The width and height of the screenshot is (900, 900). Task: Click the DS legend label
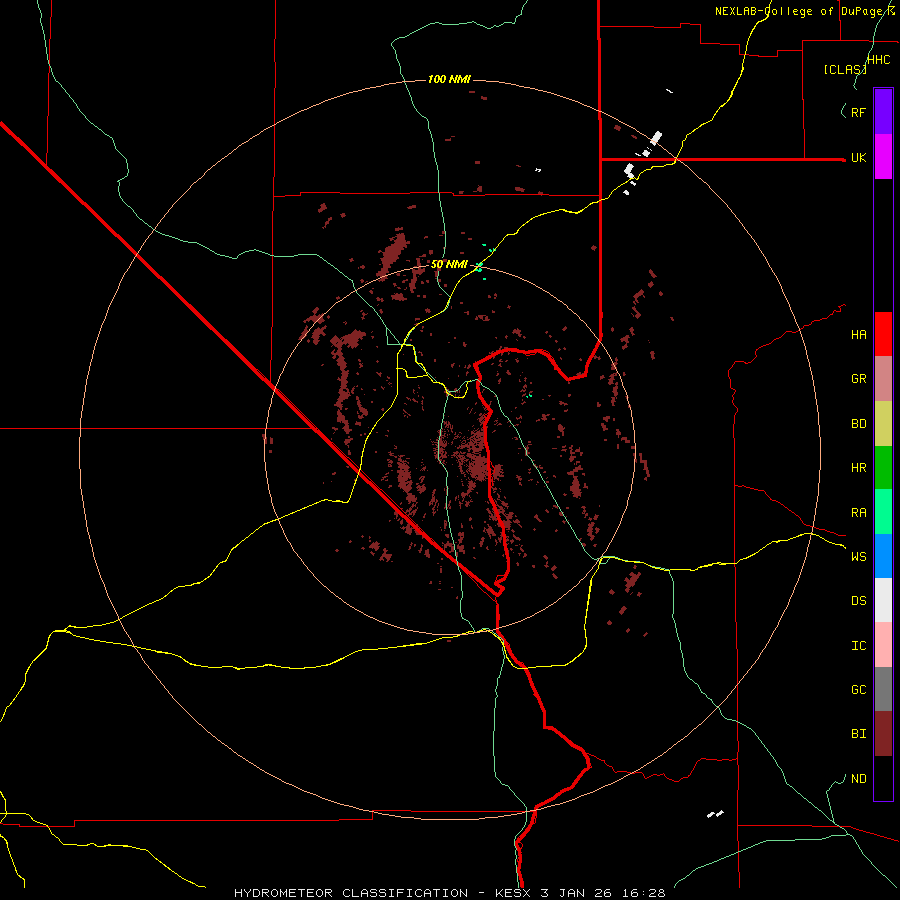(x=858, y=601)
